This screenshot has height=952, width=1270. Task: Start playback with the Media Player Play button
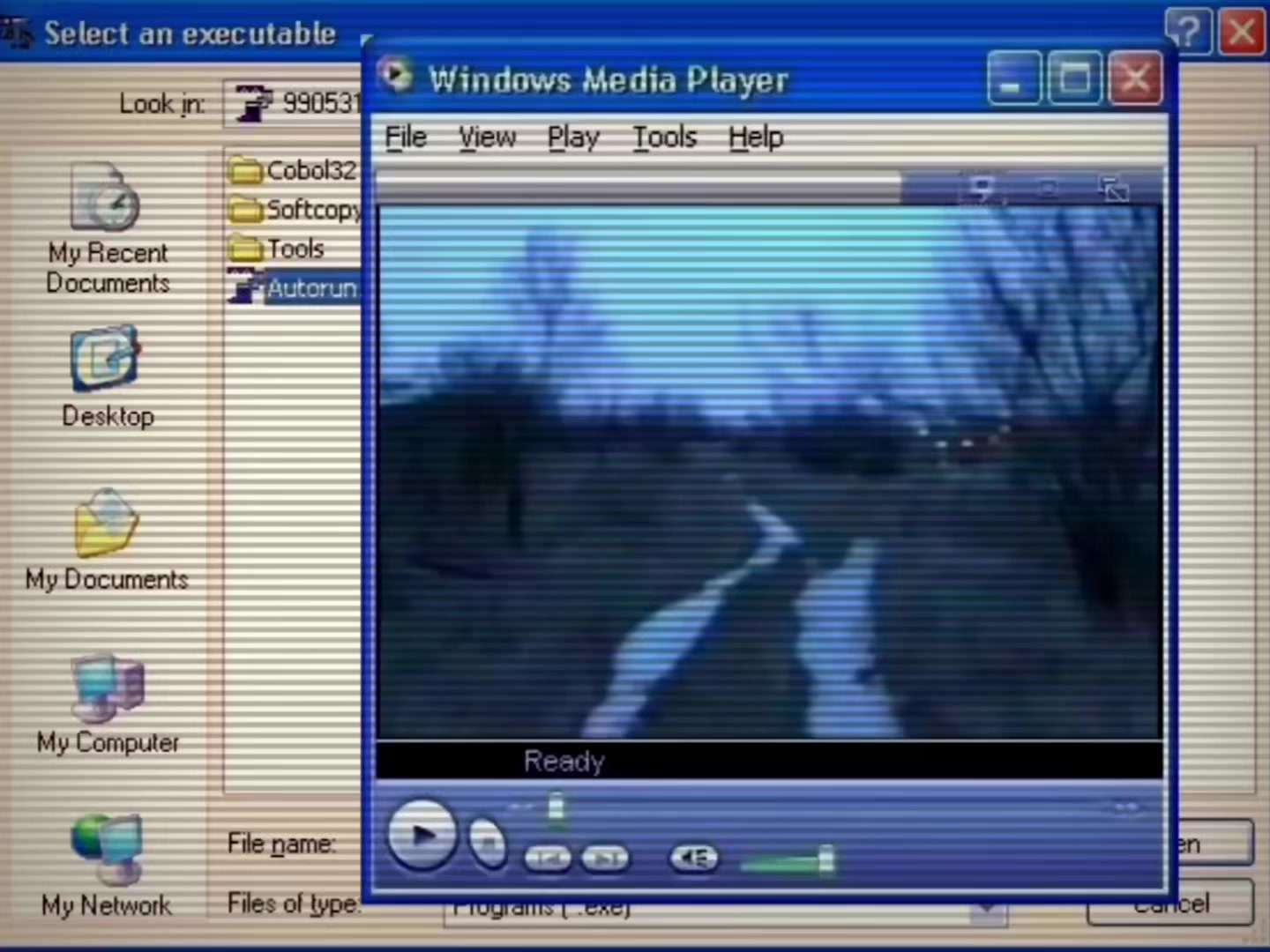click(x=422, y=835)
